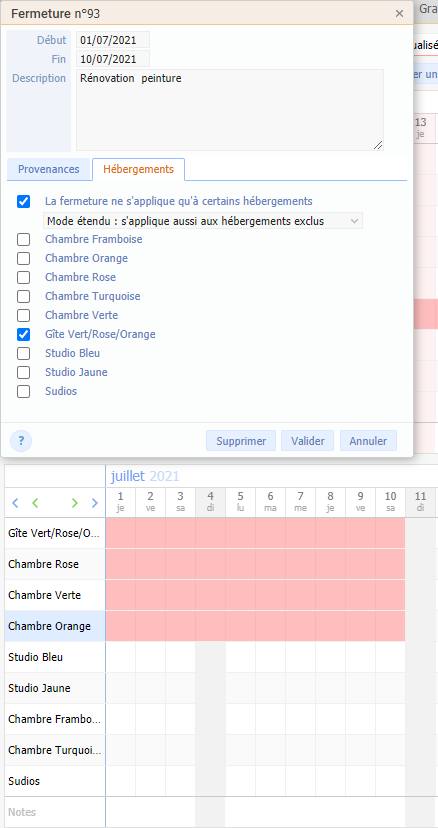Click the Valider button

coord(307,441)
